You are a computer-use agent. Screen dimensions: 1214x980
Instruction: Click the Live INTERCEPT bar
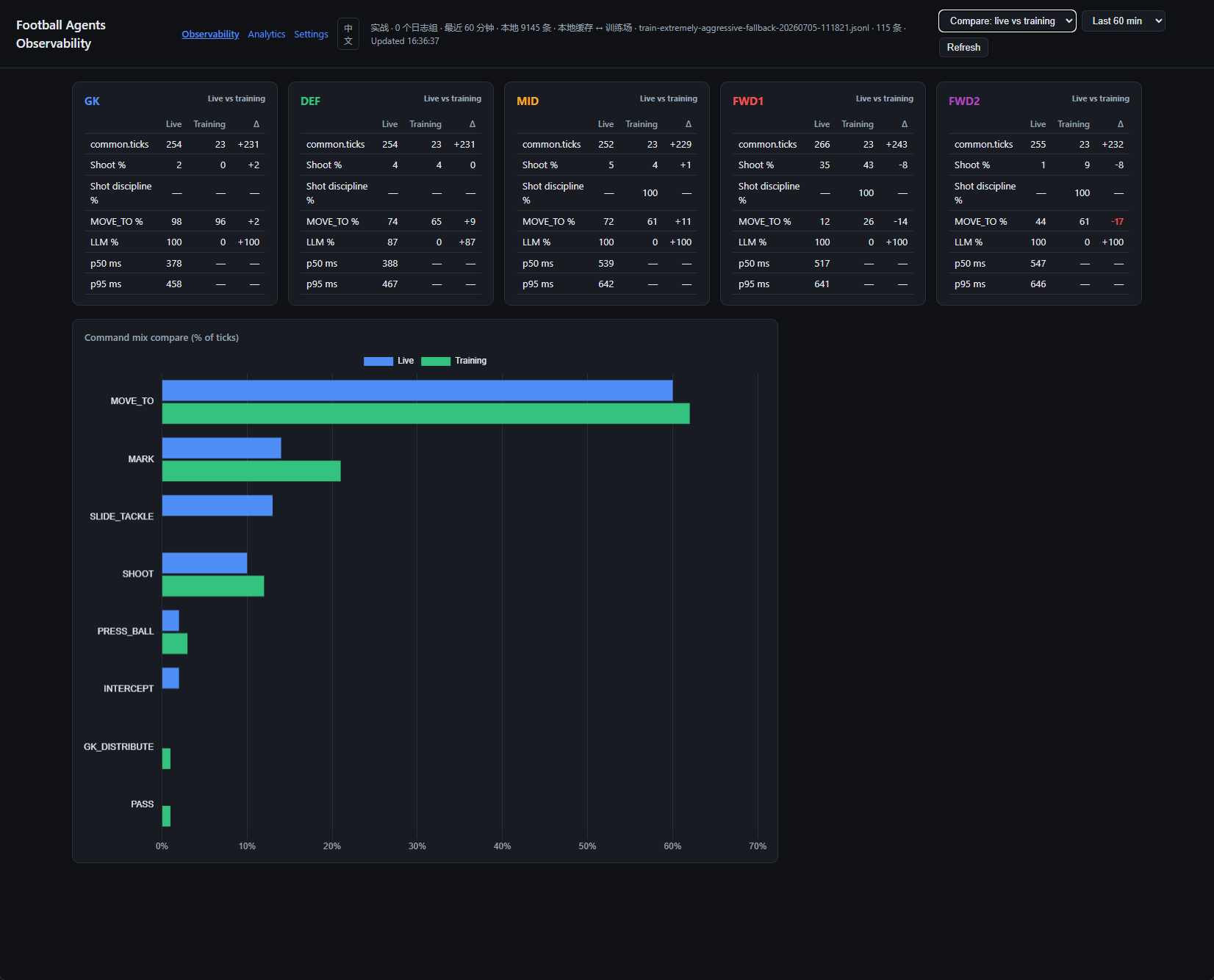[x=170, y=678]
